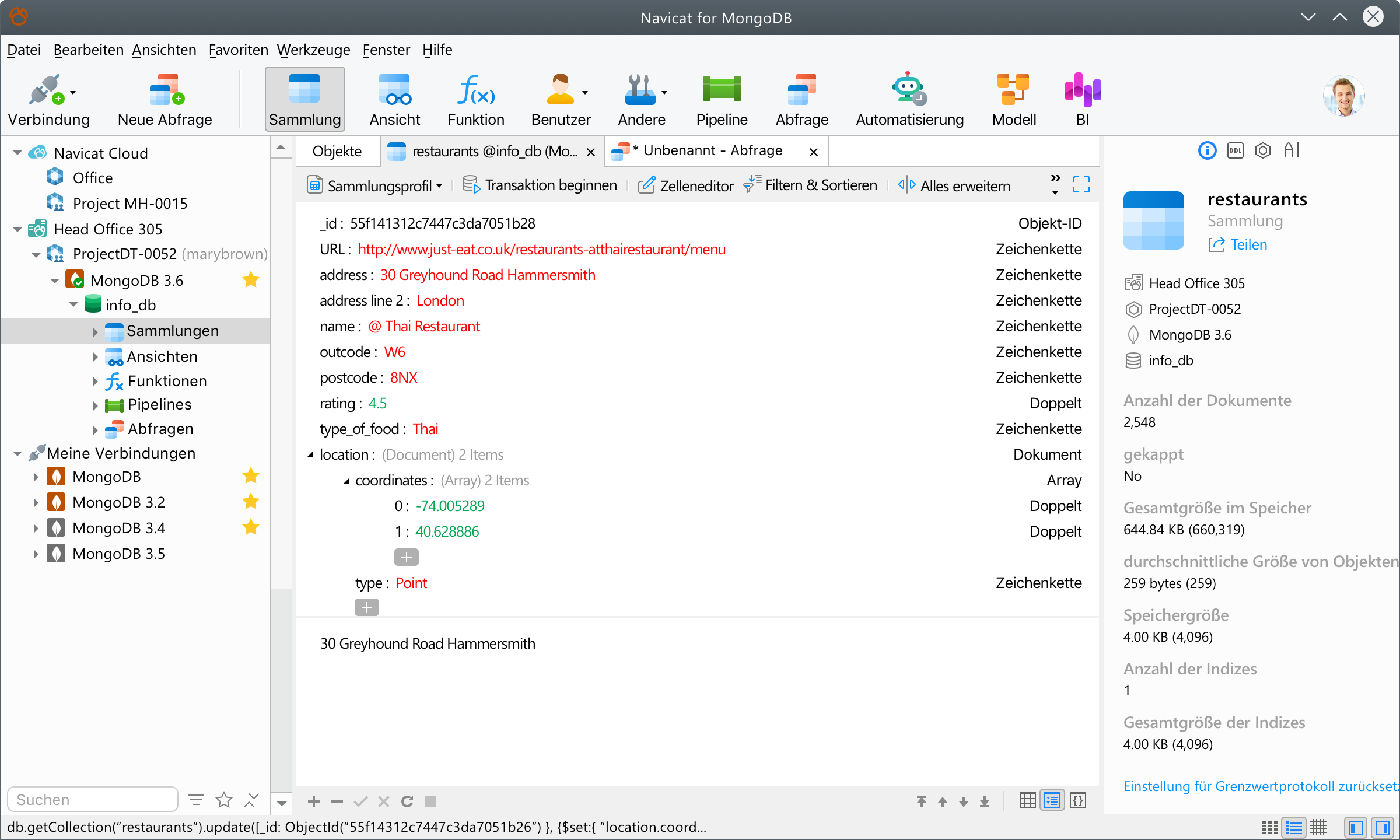Jump to the first document
The width and height of the screenshot is (1400, 840).
[922, 801]
